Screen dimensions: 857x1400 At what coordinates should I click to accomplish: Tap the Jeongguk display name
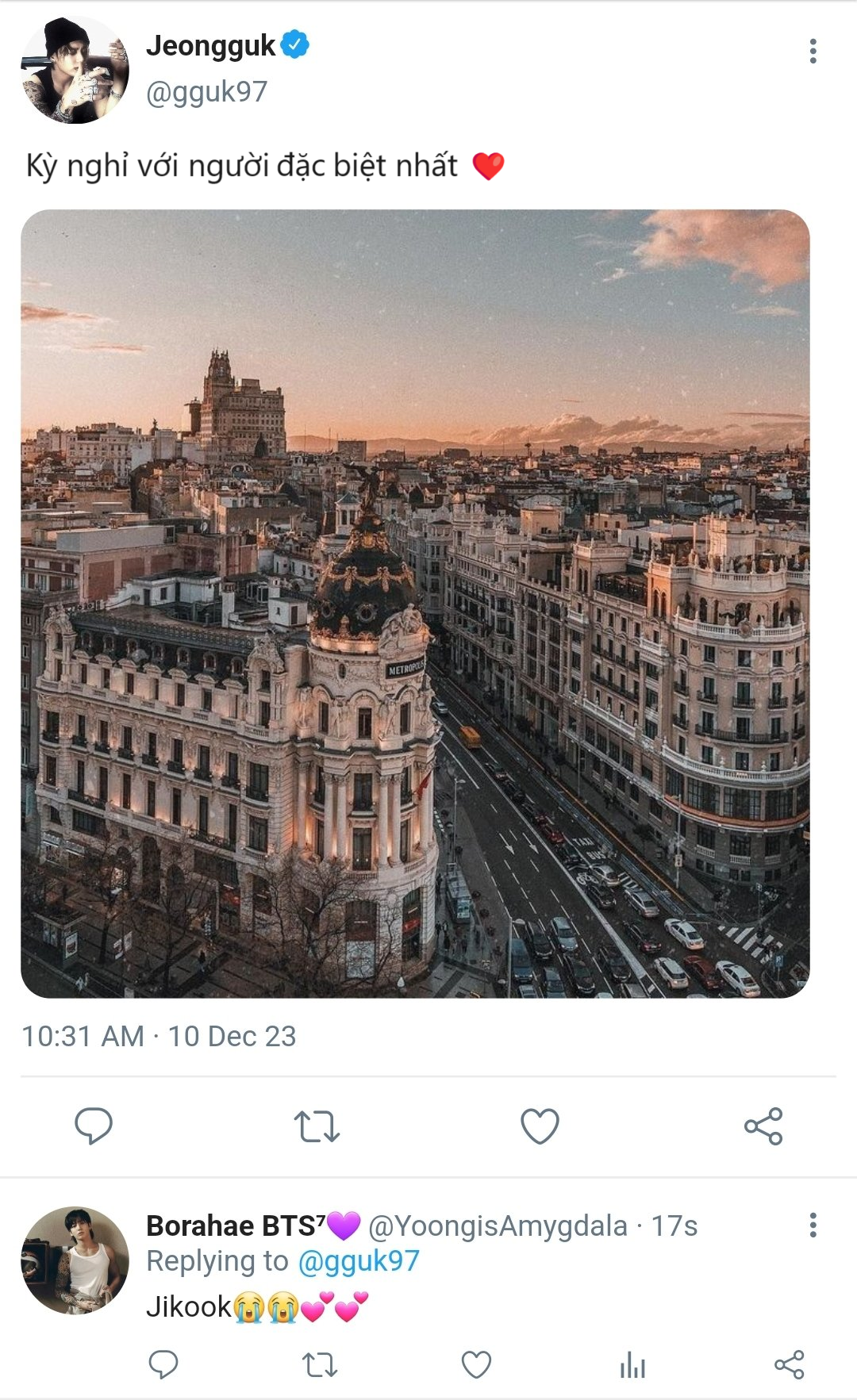[x=210, y=46]
